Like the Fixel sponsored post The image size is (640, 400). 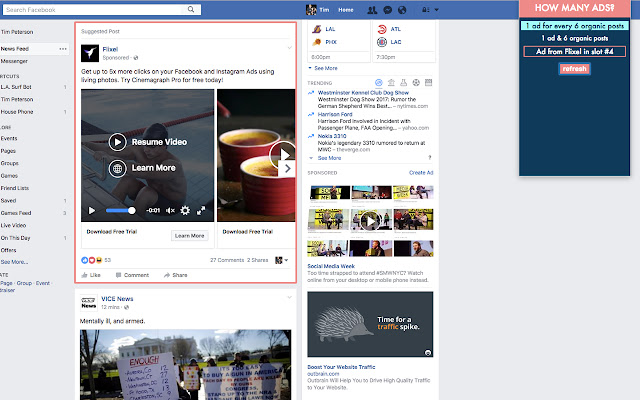91,274
